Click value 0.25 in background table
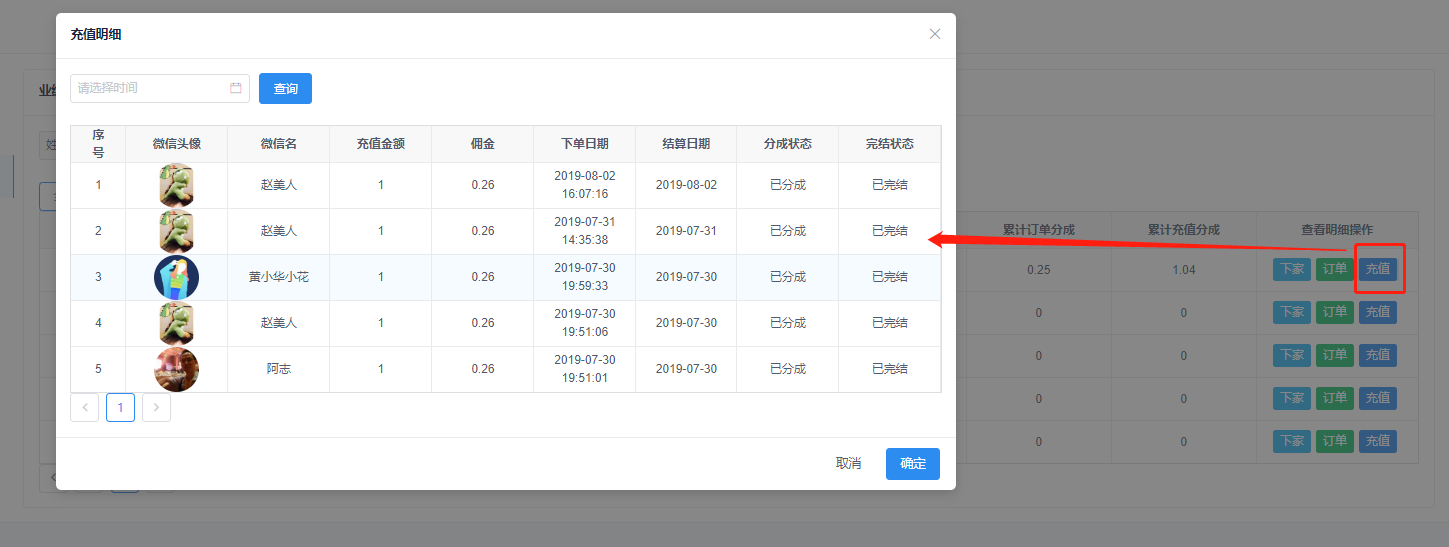Screen dimensions: 1449x547 point(1038,270)
